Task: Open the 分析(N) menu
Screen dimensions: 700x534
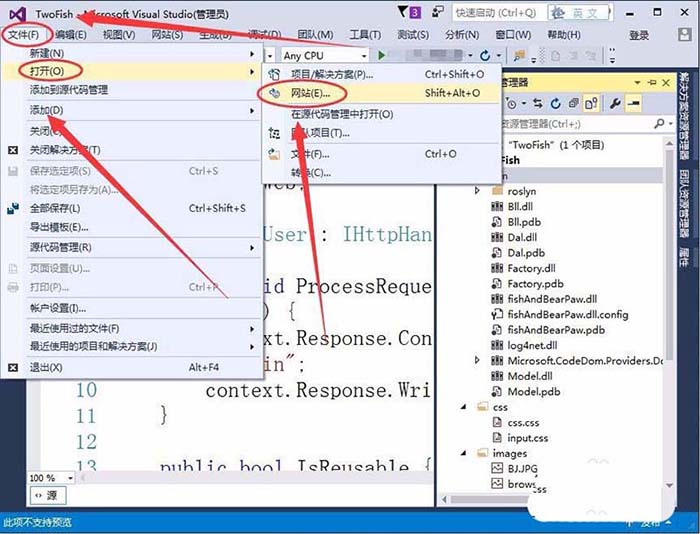Action: tap(462, 34)
